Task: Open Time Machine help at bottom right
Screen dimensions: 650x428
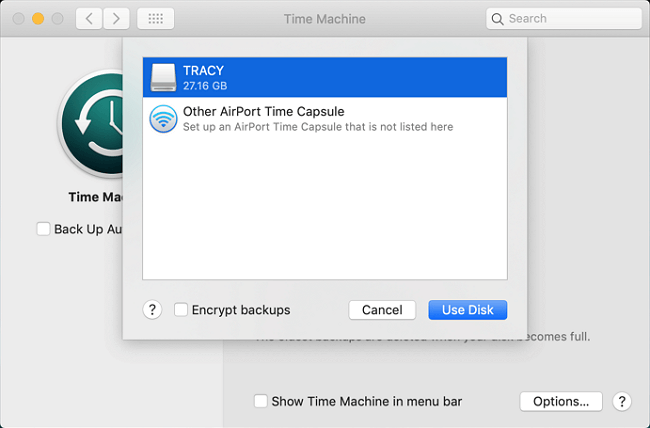Action: click(x=621, y=401)
